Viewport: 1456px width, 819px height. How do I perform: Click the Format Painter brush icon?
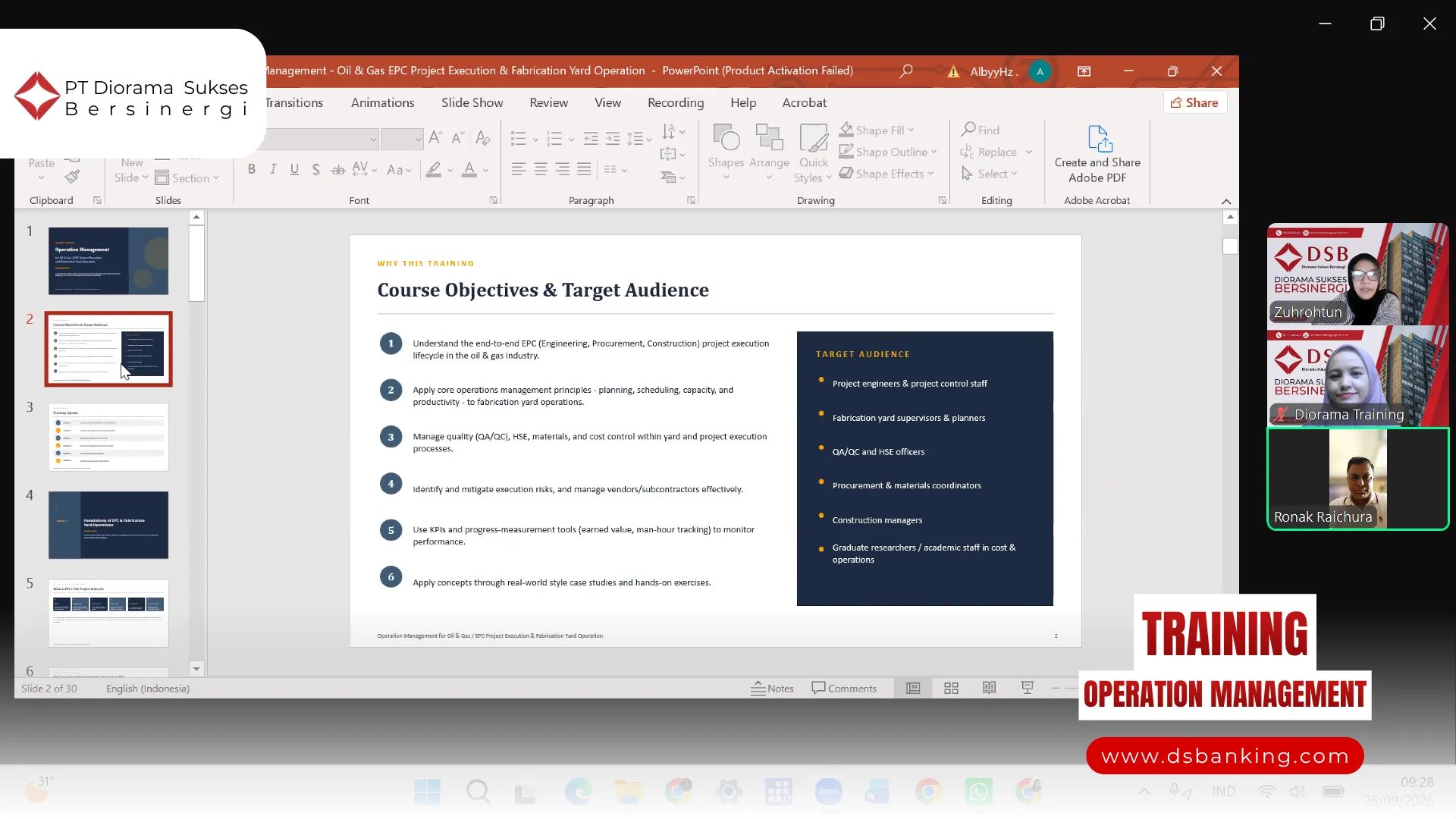point(72,177)
